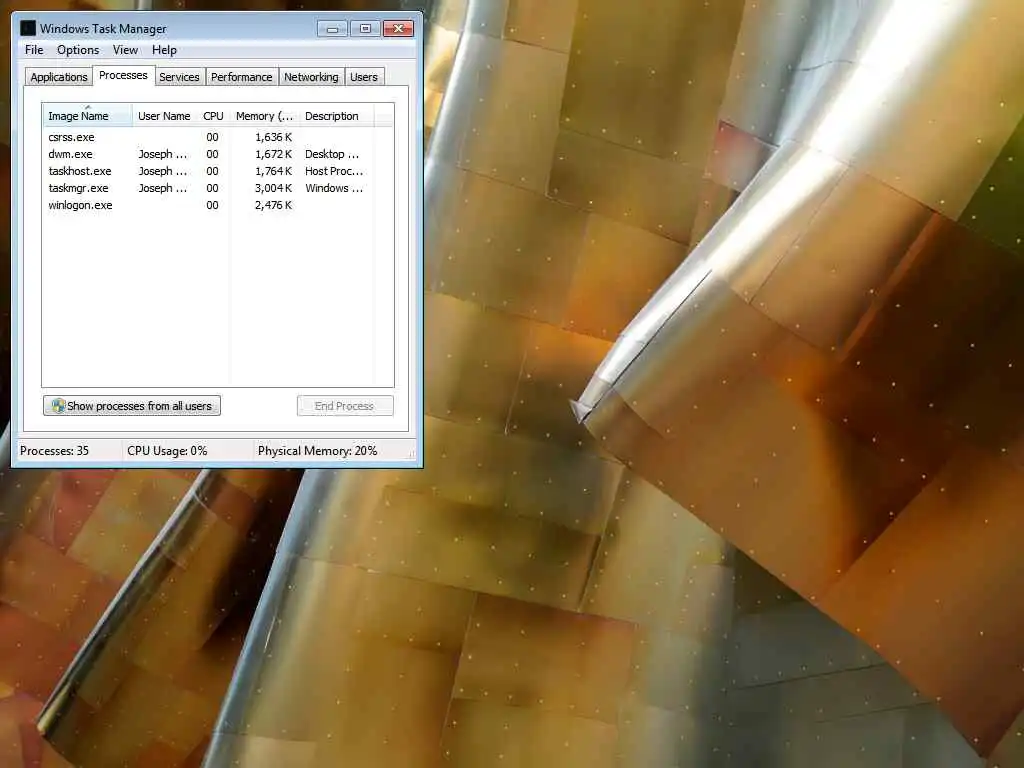Click the 1,672 K memory value
Screen dimensions: 1024x768
click(x=274, y=154)
